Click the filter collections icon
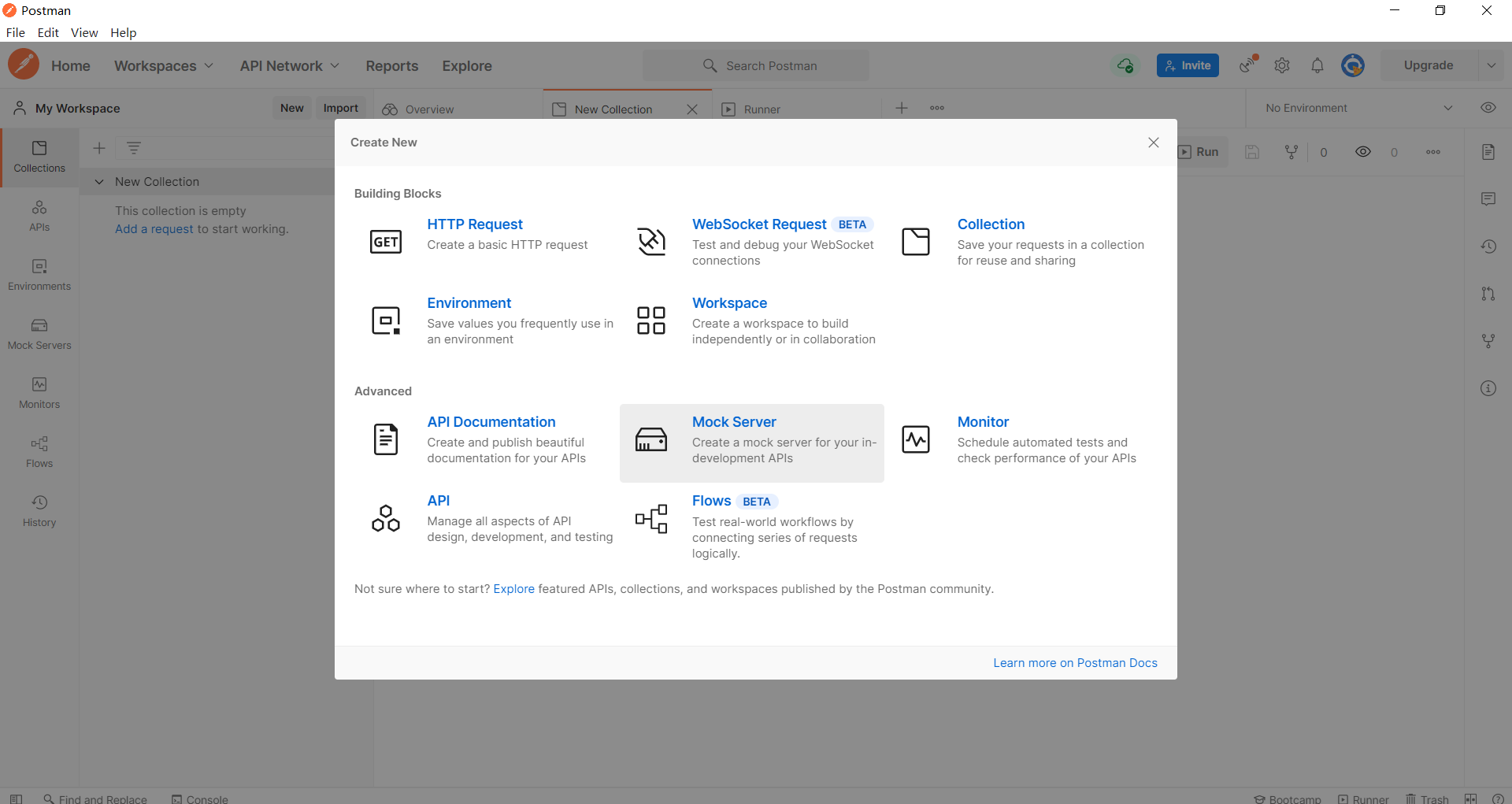The height and width of the screenshot is (804, 1512). pos(134,148)
